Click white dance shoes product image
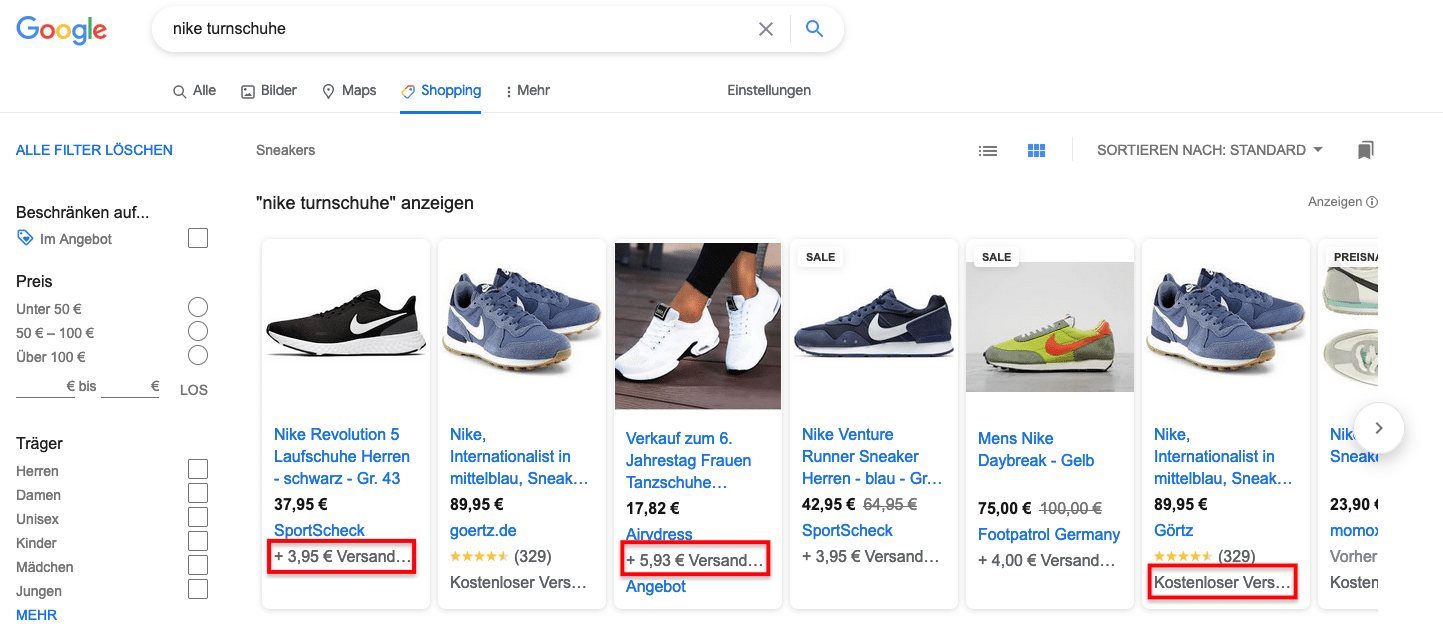This screenshot has height=629, width=1443. (x=698, y=326)
